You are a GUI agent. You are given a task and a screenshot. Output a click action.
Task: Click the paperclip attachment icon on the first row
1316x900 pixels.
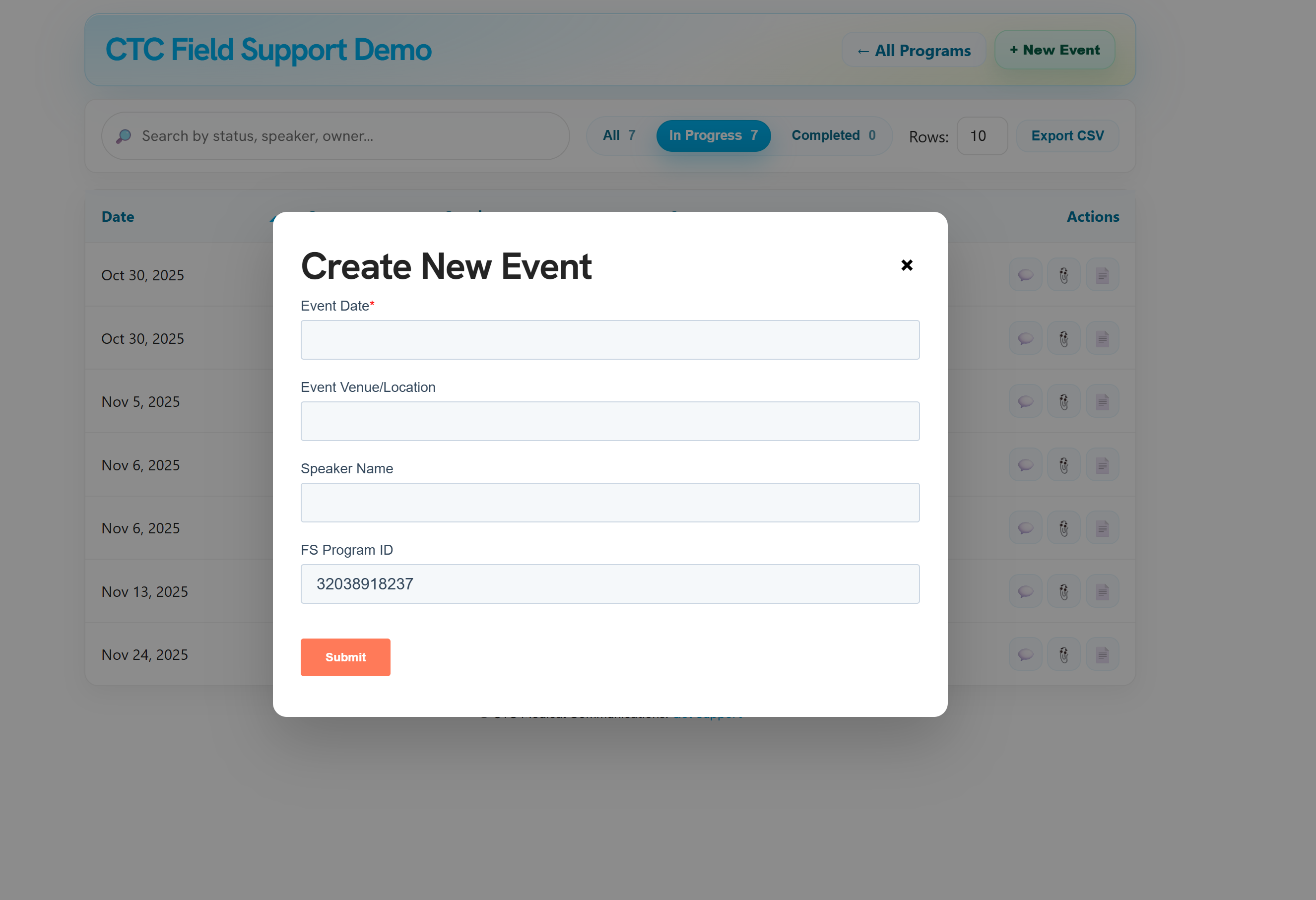[1063, 274]
